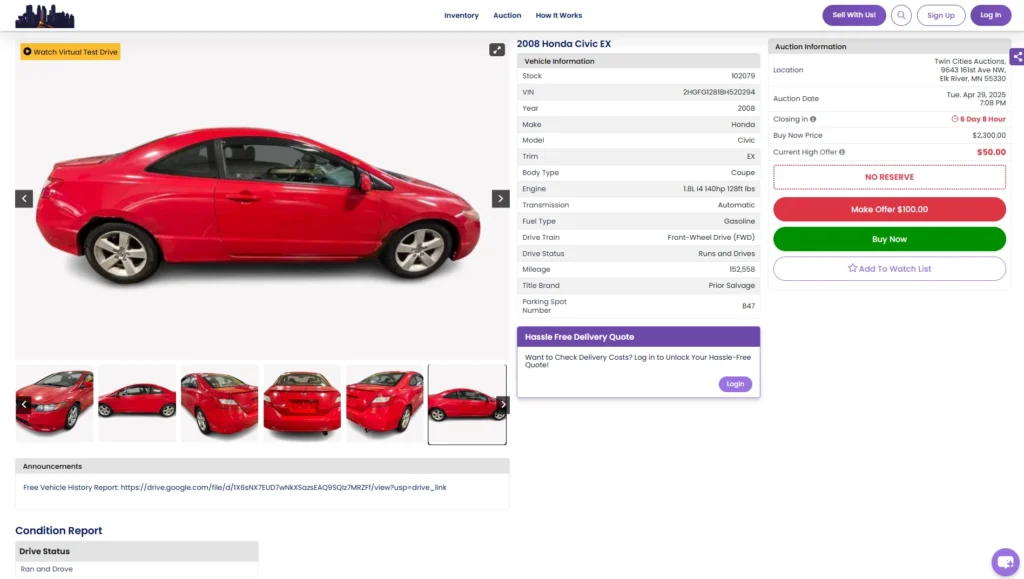1024x579 pixels.
Task: Click the site logo in header
Action: coord(45,15)
